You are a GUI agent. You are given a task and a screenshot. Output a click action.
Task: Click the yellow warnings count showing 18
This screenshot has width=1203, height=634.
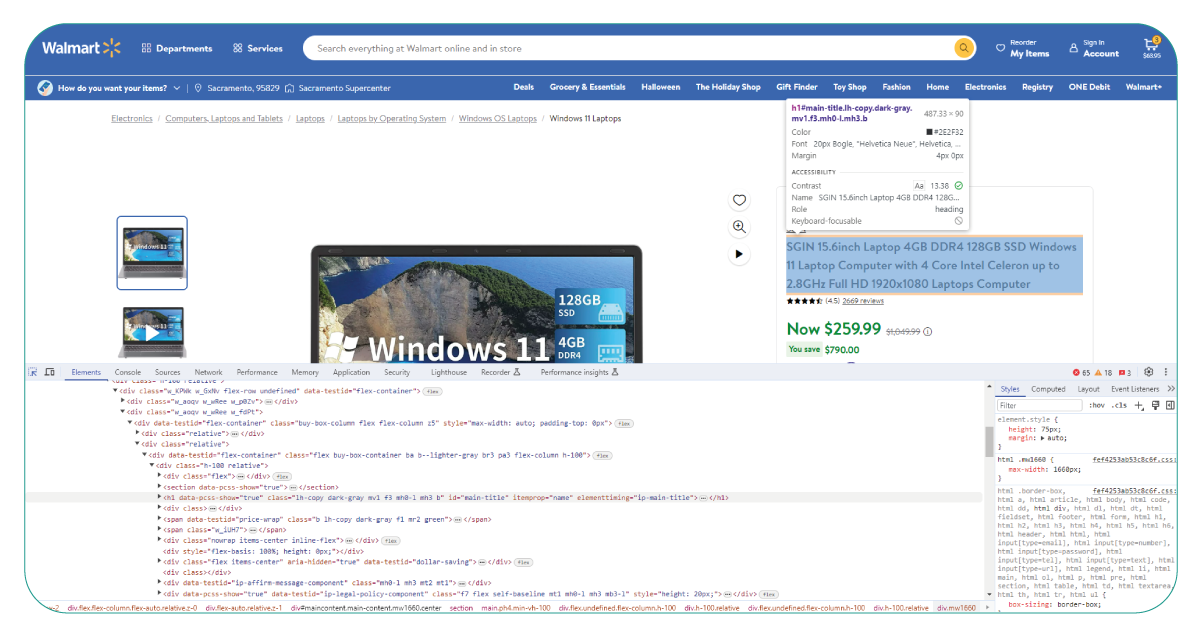point(1105,372)
